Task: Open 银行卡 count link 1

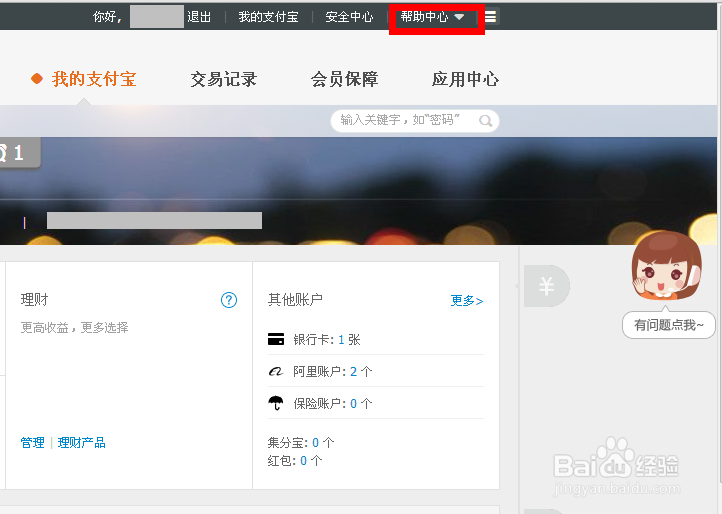Action: pyautogui.click(x=341, y=340)
